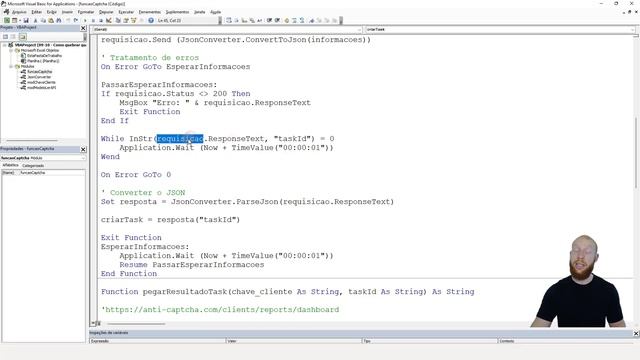Image resolution: width=640 pixels, height=360 pixels.
Task: Close the watch window panel
Action: click(x=636, y=333)
